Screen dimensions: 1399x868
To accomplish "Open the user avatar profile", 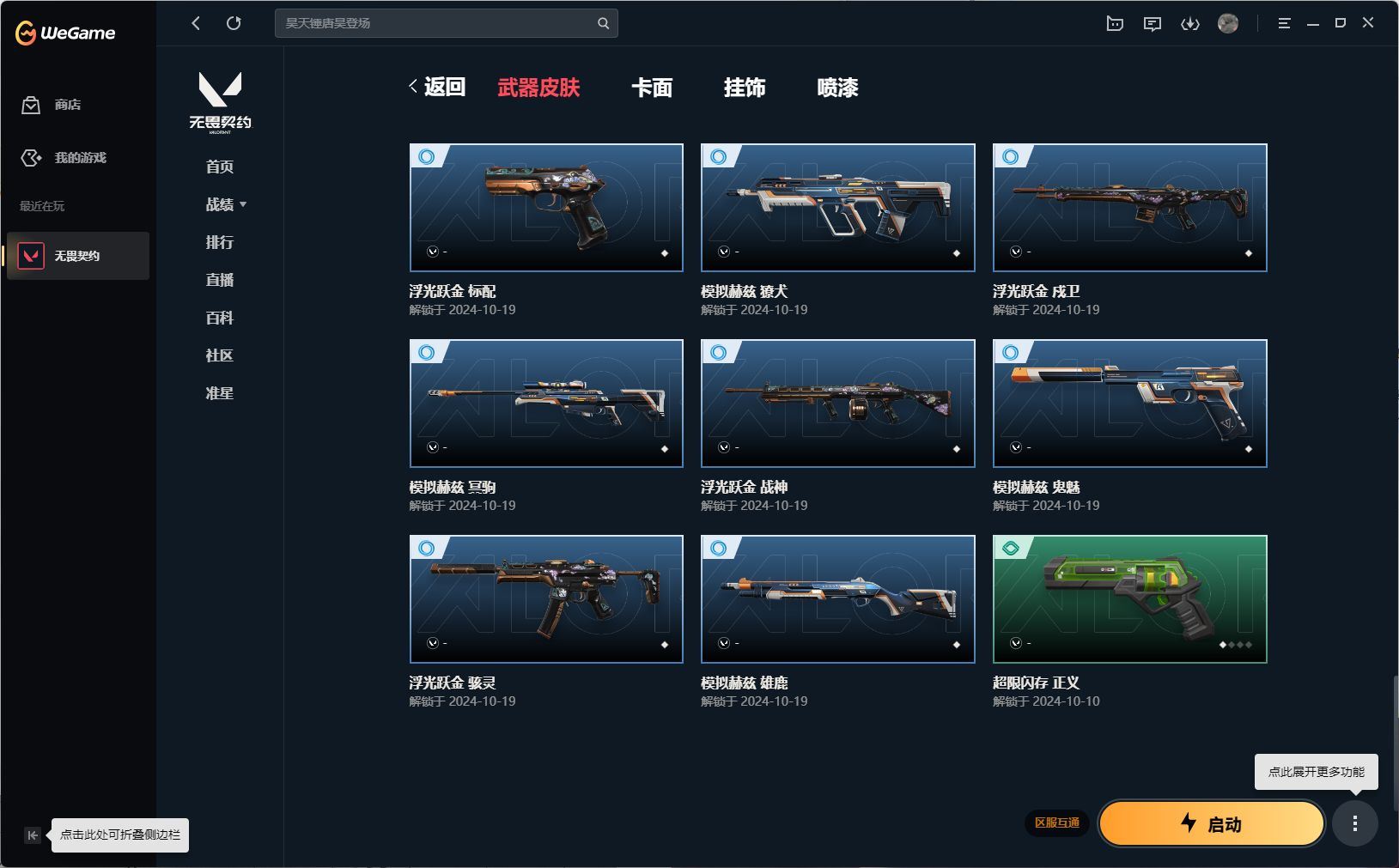I will point(1228,23).
